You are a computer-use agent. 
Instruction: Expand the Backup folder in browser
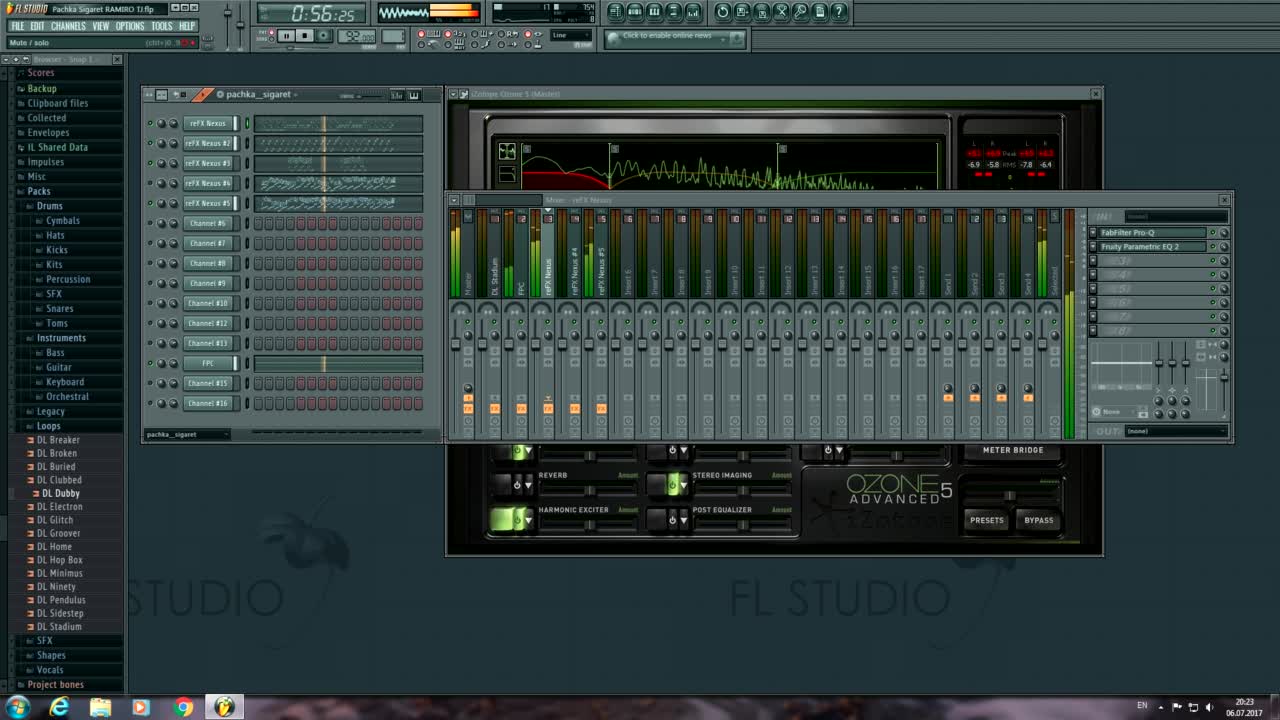42,88
